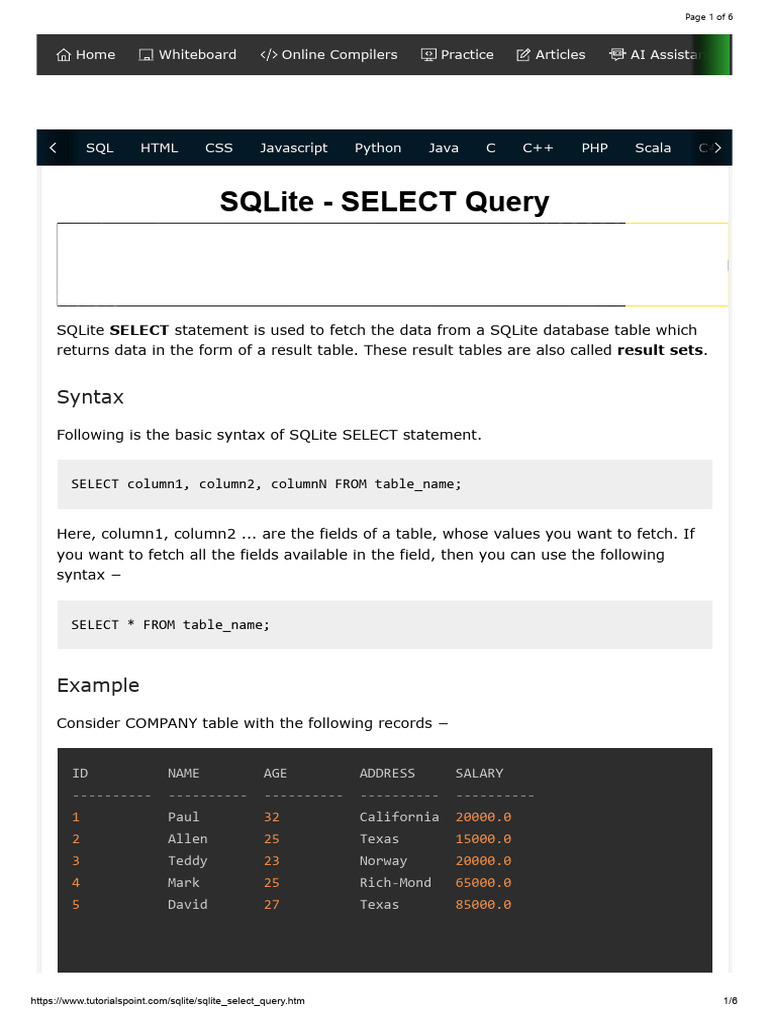Image resolution: width=768 pixels, height=1024 pixels.
Task: Click the Articles pencil-edit icon
Action: click(x=523, y=55)
